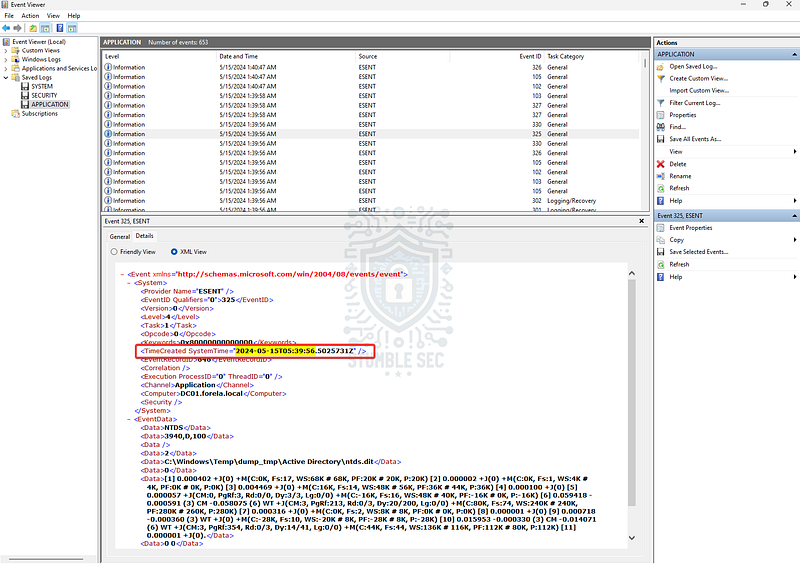Click the SECURITY saved log icon
This screenshot has width=800, height=578.
click(x=24, y=95)
